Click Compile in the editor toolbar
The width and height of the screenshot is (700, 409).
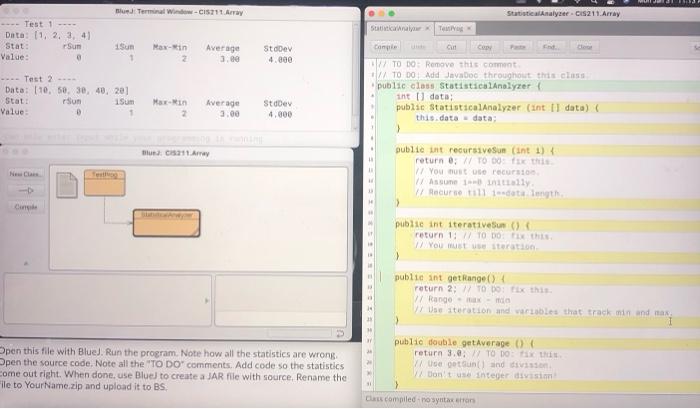385,47
